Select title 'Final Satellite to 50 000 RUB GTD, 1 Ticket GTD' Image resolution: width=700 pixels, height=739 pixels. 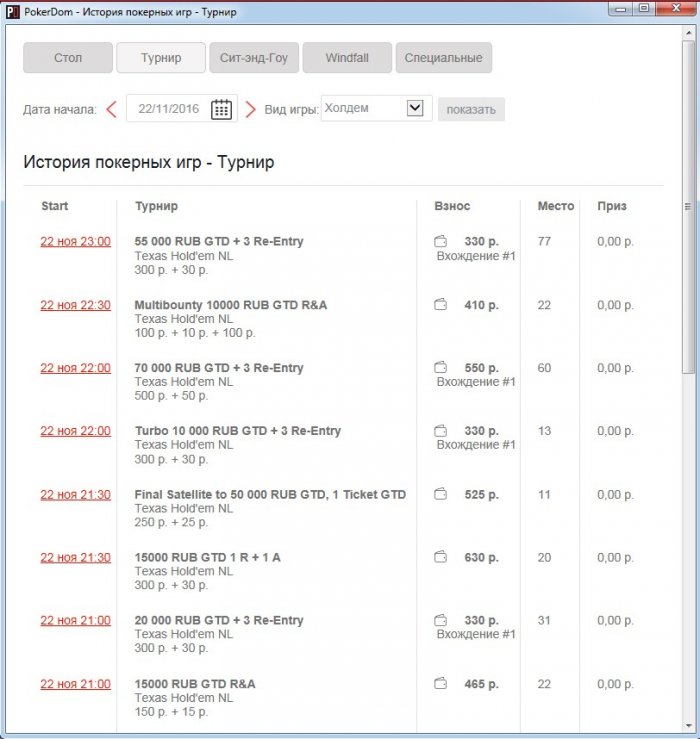[x=270, y=494]
